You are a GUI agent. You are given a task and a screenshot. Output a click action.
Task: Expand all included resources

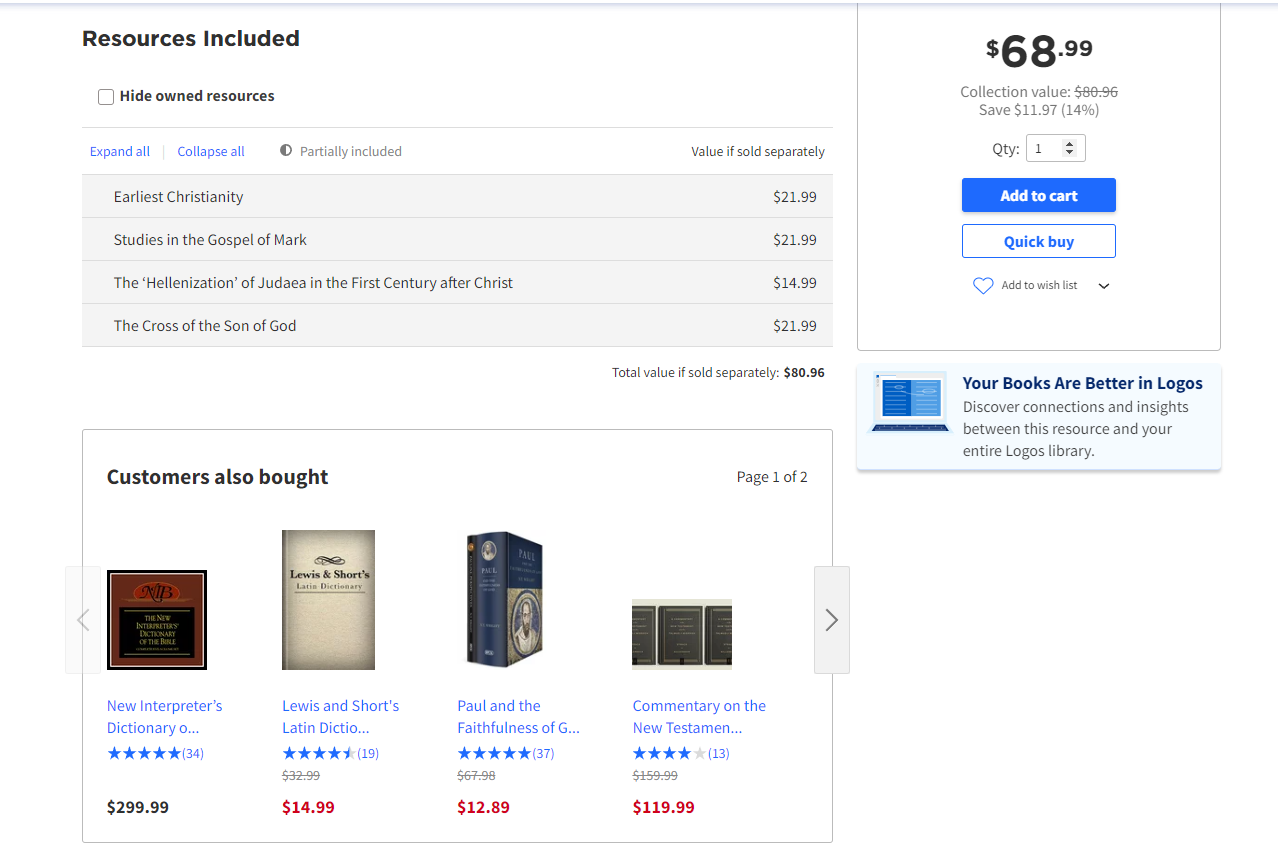(120, 152)
